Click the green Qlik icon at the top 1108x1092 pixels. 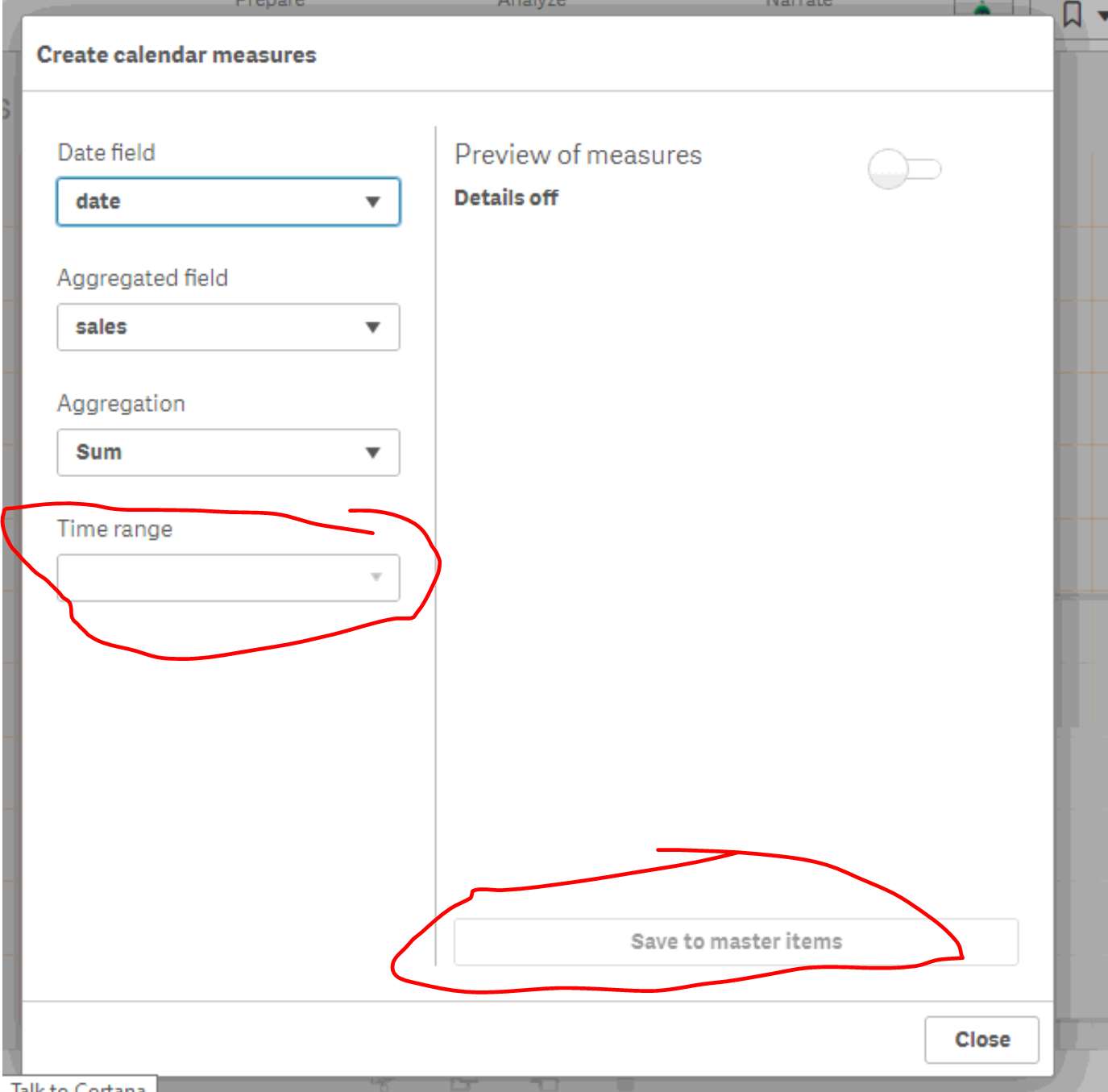tap(981, 10)
